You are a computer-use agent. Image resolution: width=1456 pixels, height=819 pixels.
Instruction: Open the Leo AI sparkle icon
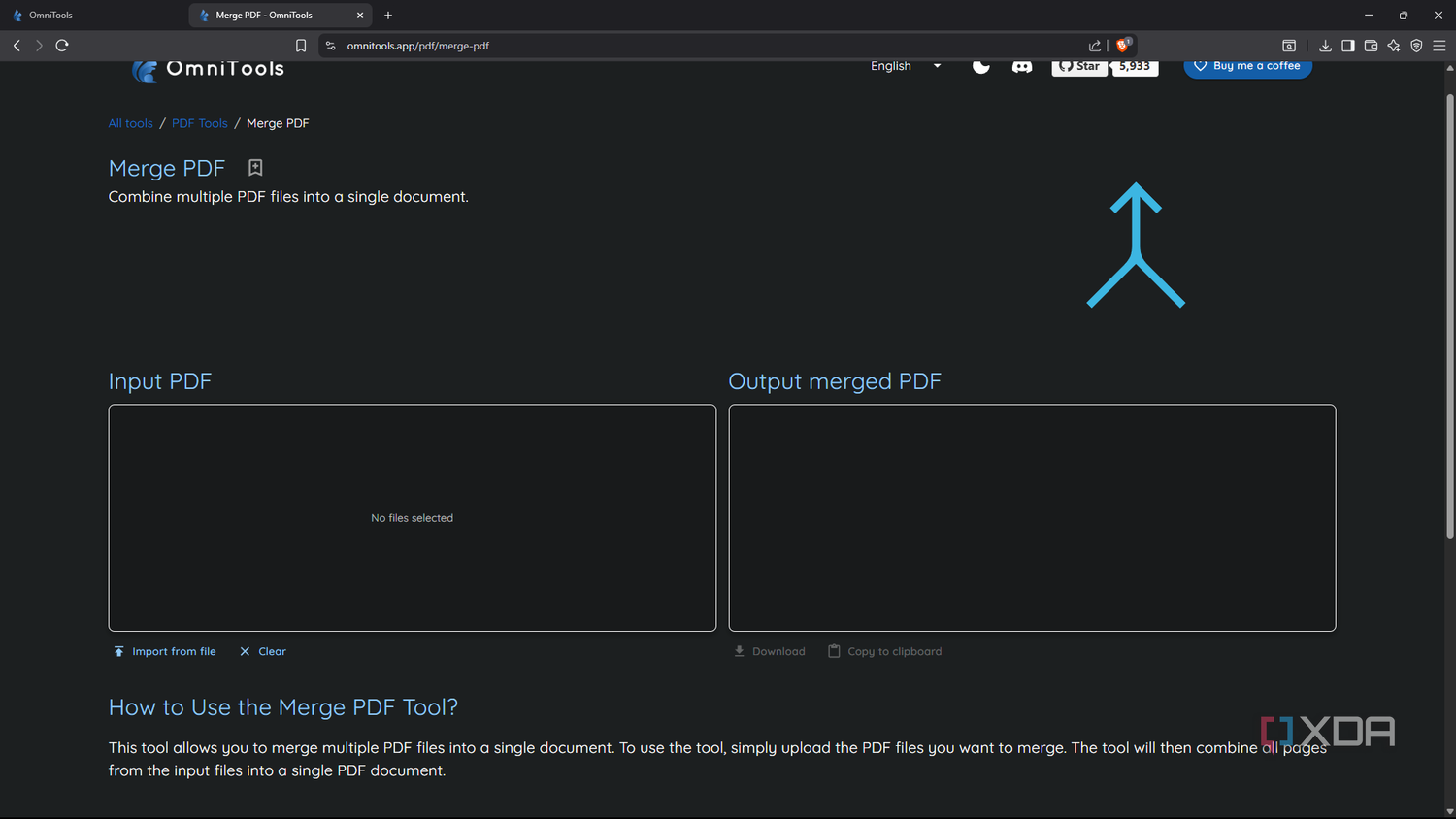(x=1394, y=46)
